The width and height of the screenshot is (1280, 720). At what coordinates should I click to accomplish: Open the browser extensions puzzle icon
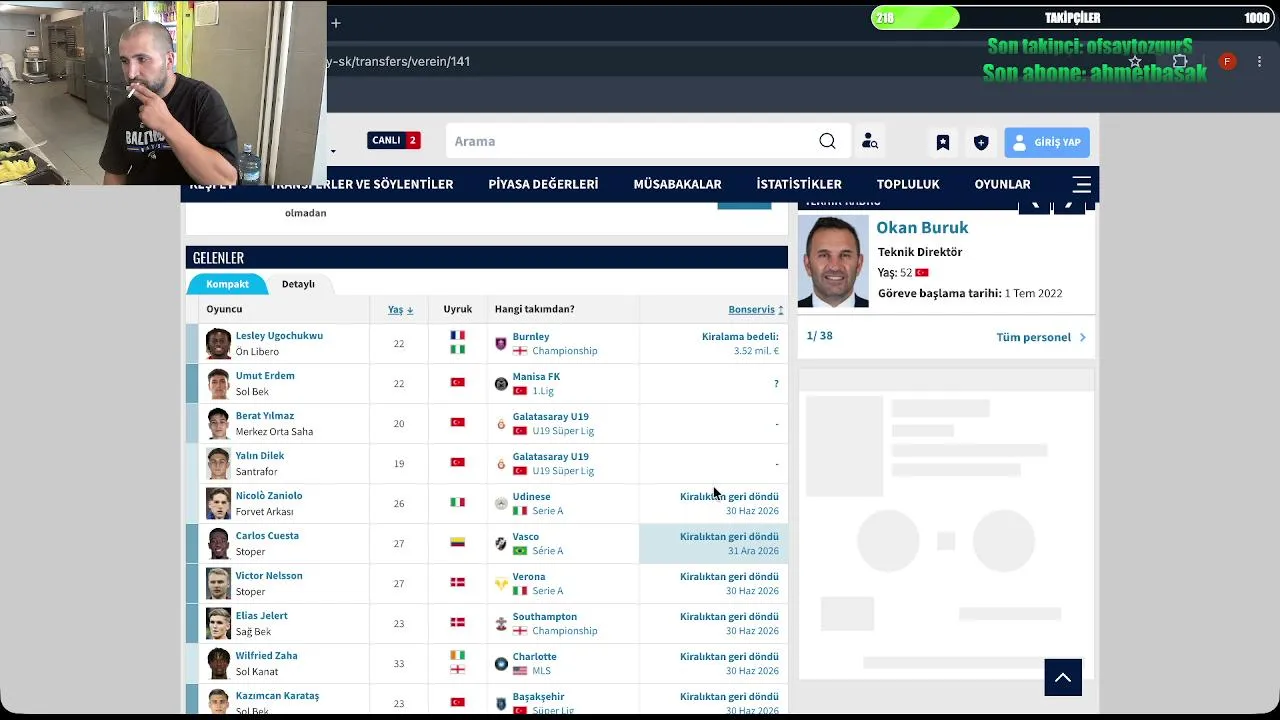tap(1180, 61)
